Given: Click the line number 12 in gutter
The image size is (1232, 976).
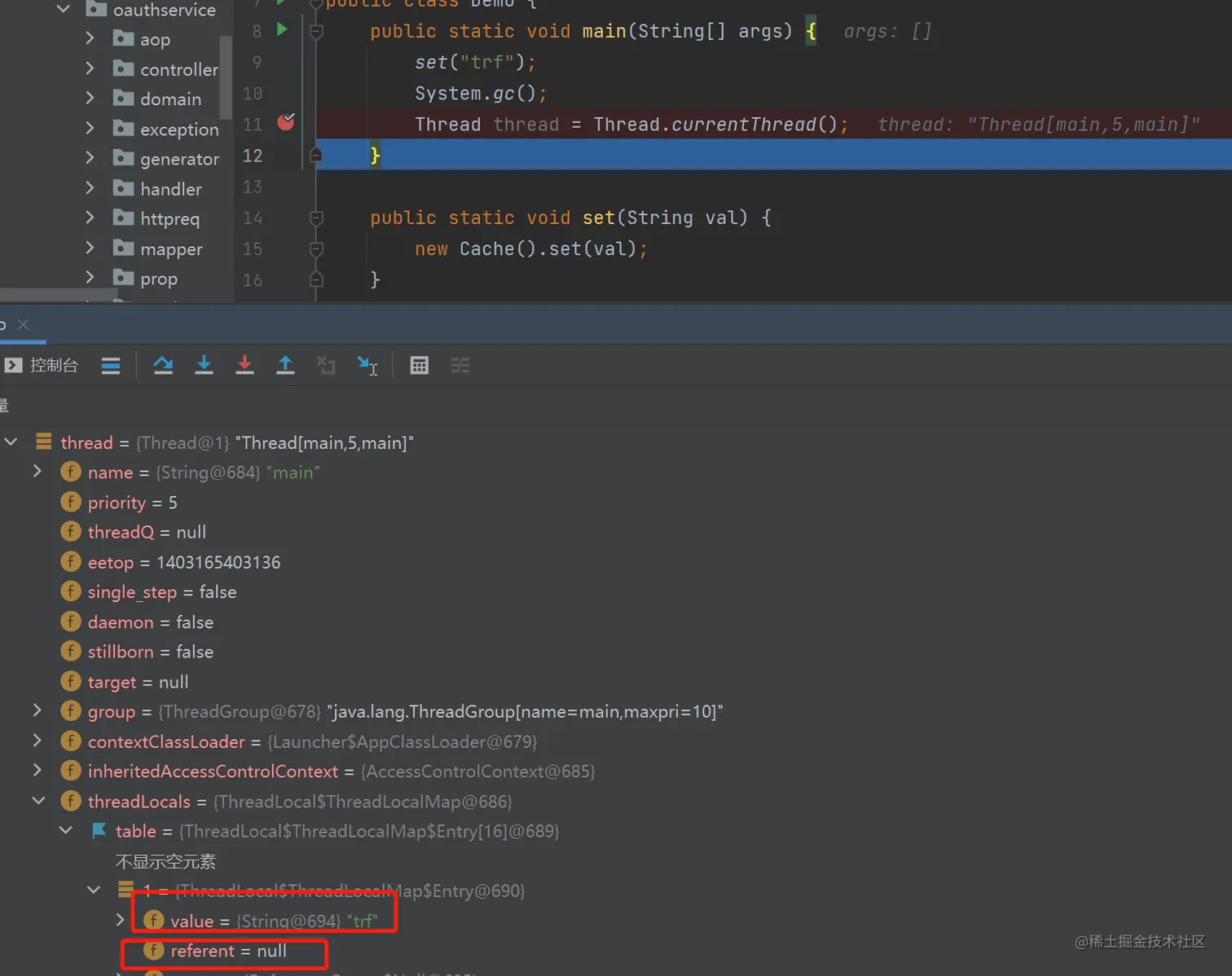Looking at the screenshot, I should 253,155.
